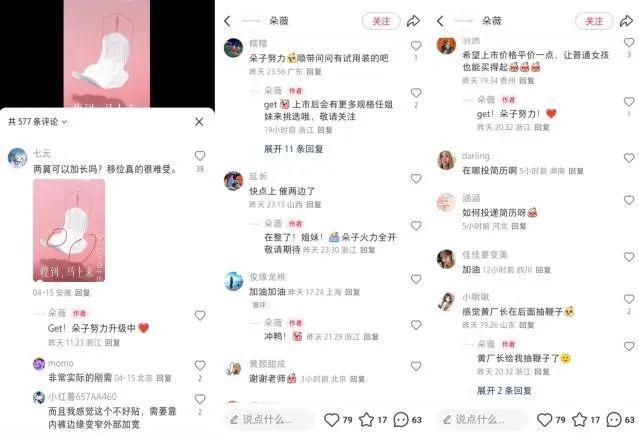Like 七元's comment about longer wings
The height and width of the screenshot is (436, 639).
(200, 156)
